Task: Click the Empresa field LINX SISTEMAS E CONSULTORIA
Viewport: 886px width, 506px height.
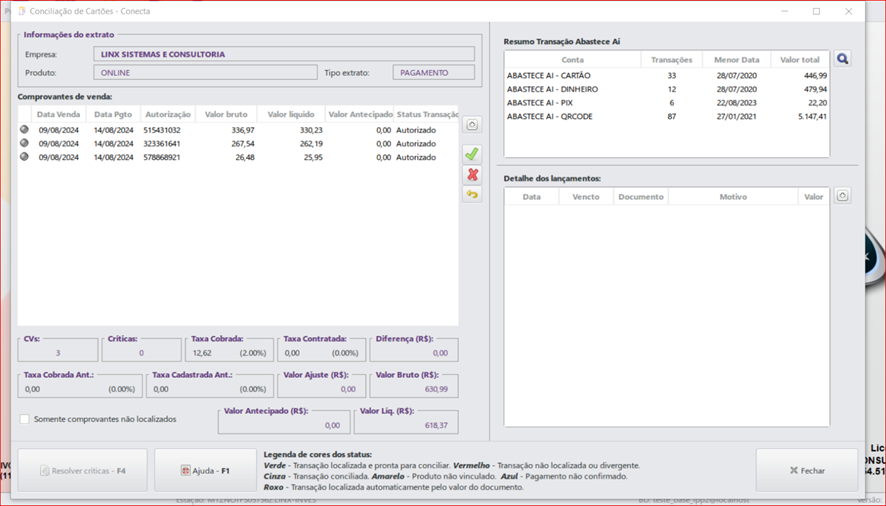Action: pos(284,54)
